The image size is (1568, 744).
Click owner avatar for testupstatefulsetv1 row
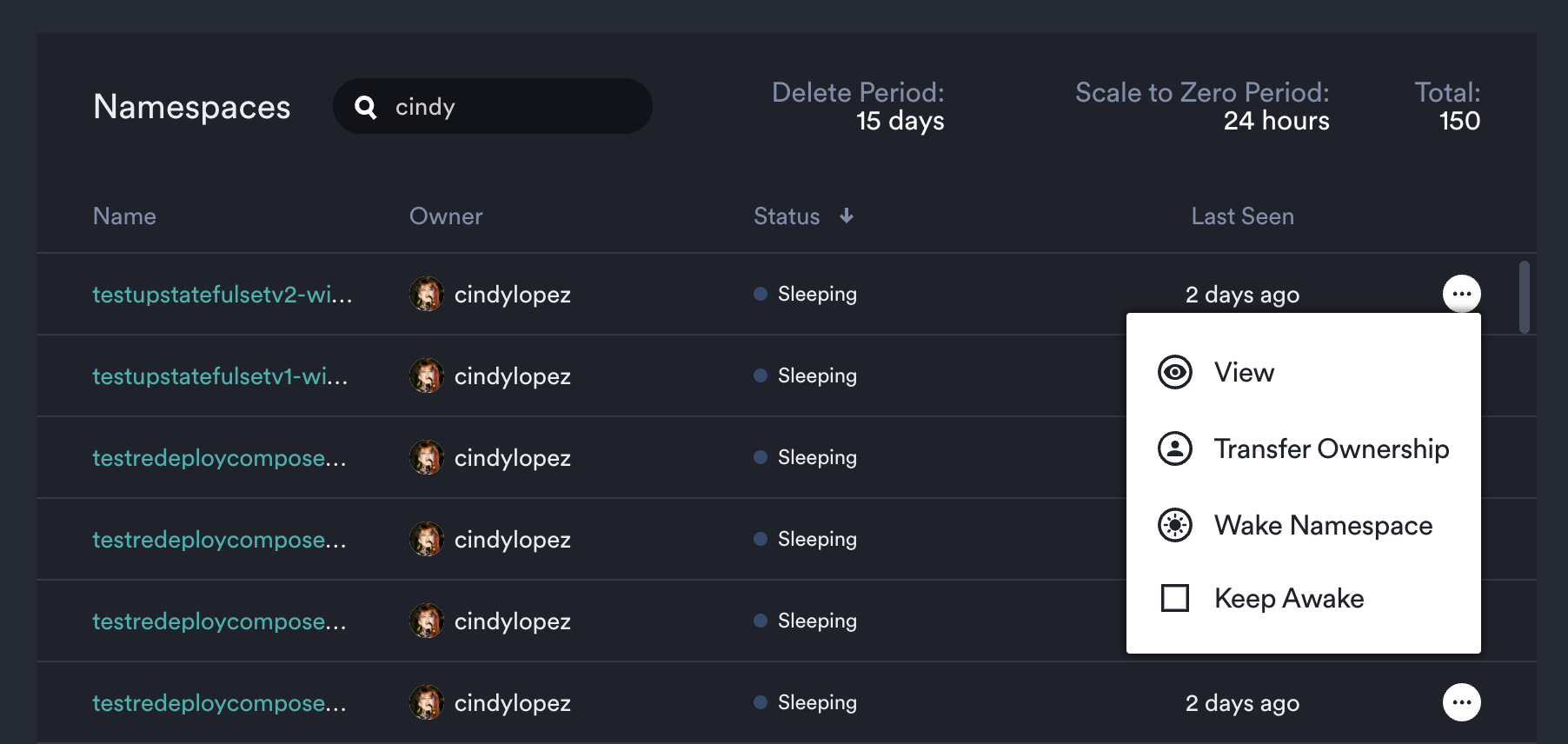click(427, 376)
